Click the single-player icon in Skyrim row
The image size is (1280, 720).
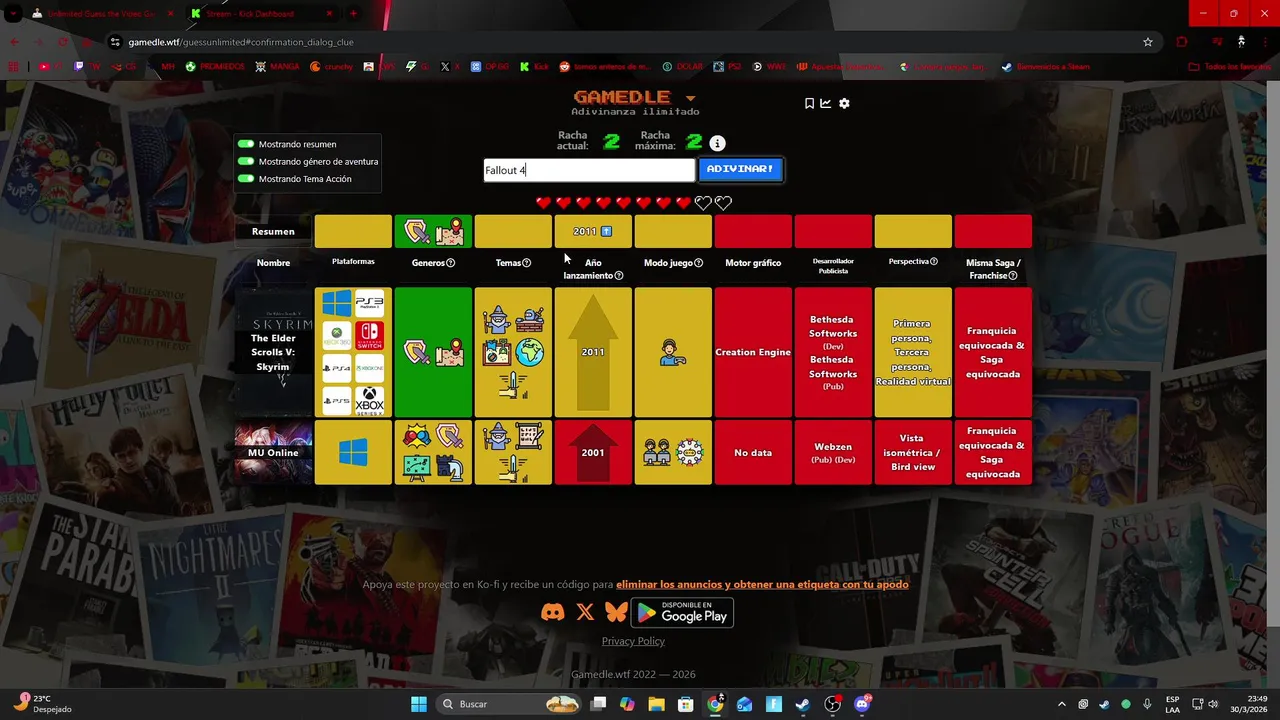673,352
